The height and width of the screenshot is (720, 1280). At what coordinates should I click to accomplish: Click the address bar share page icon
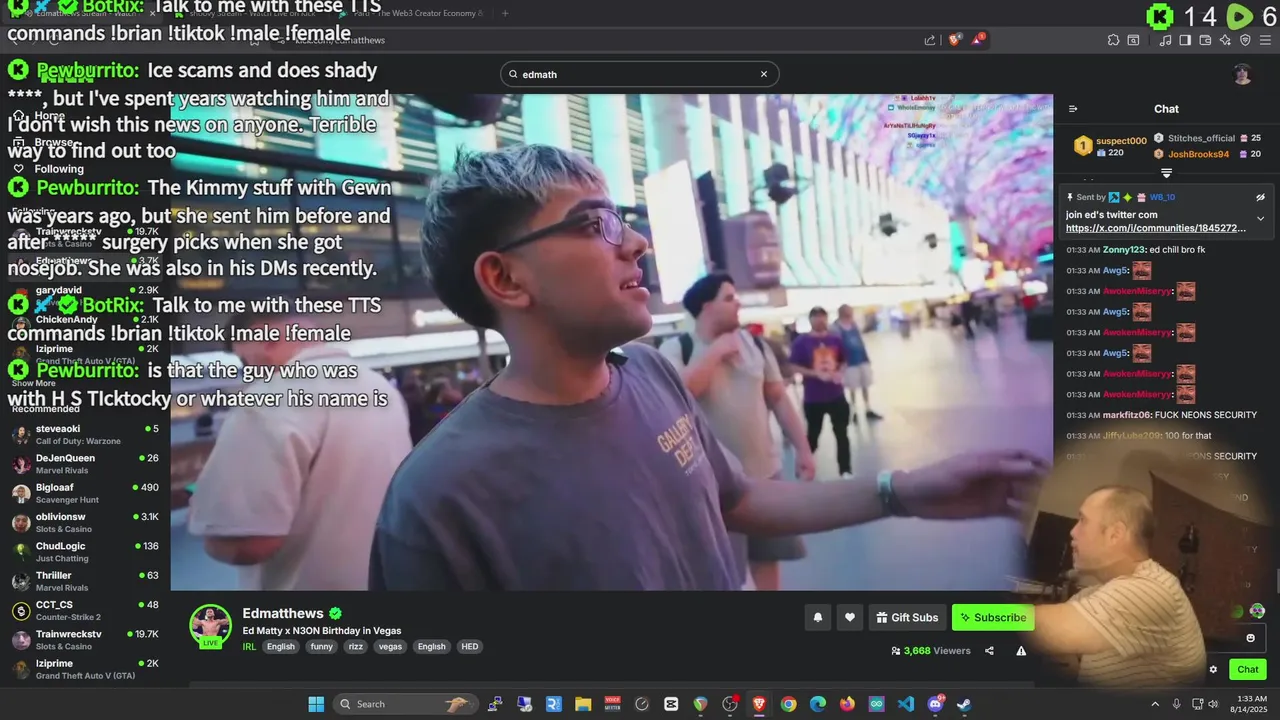(930, 40)
